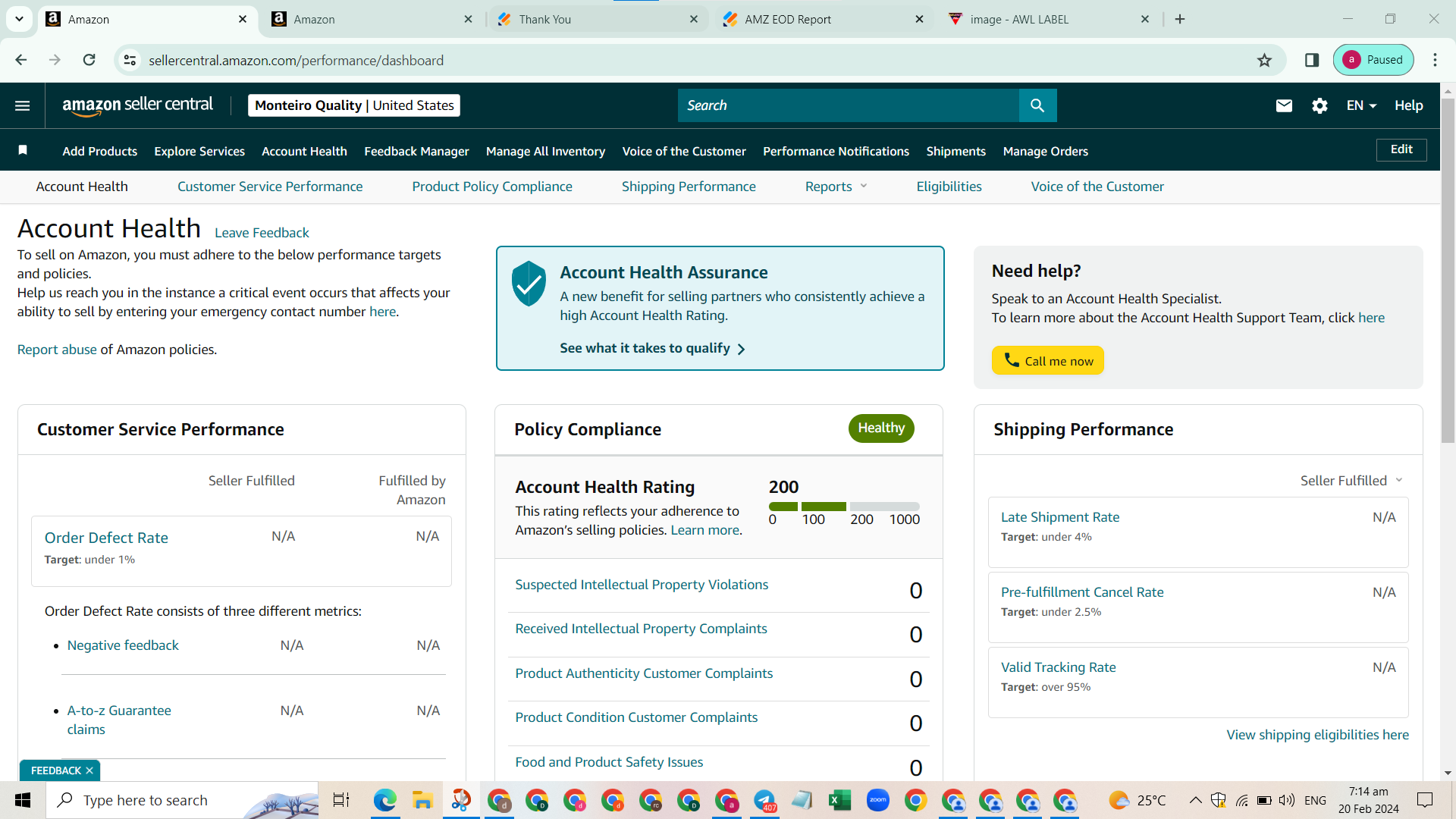Open Customer Service Performance tab
The image size is (1456, 819).
pos(270,187)
